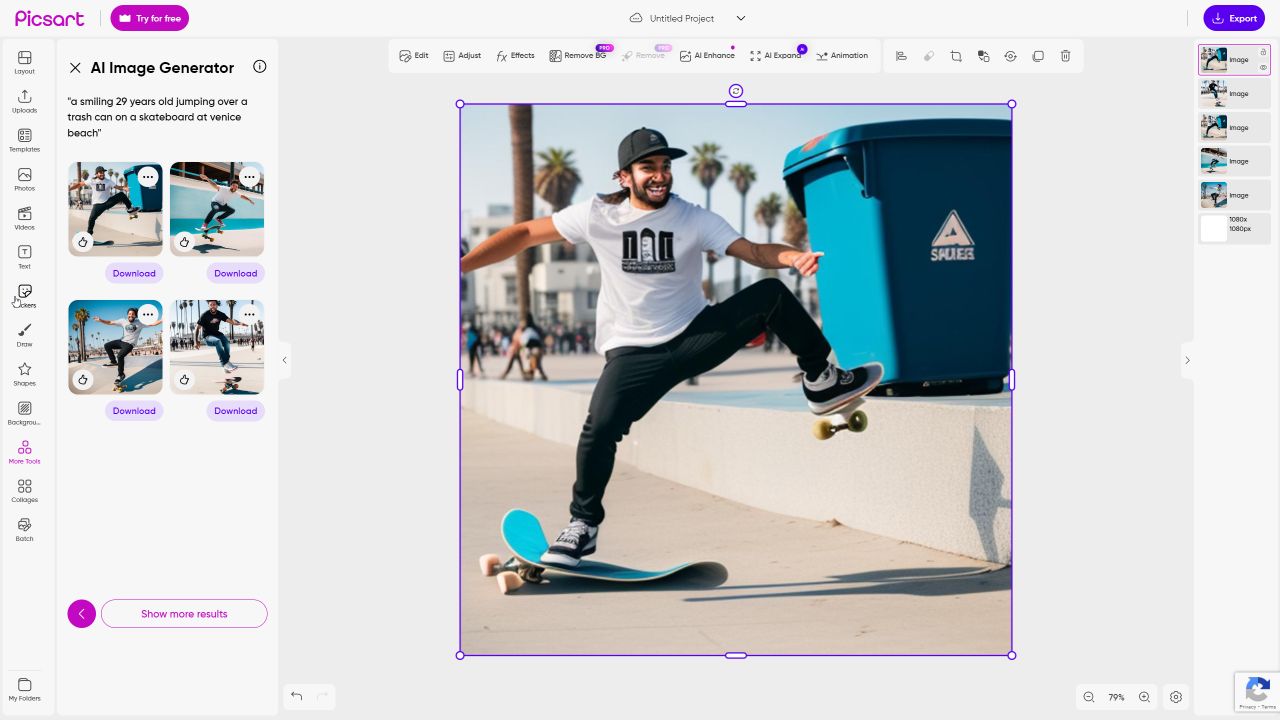Open My Folders
This screenshot has width=1280, height=720.
pyautogui.click(x=25, y=690)
